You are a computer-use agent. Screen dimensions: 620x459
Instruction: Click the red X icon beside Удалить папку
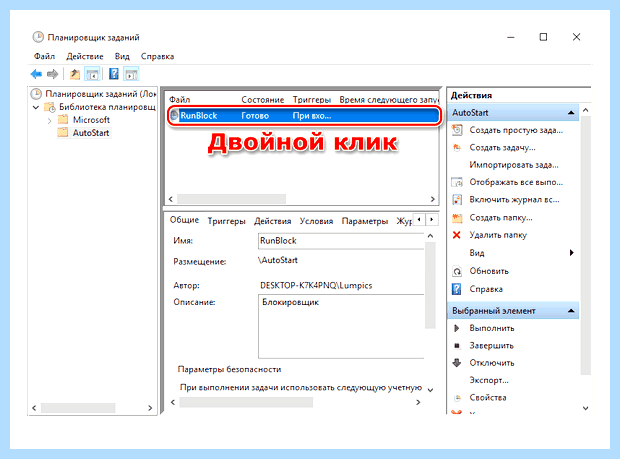click(457, 235)
